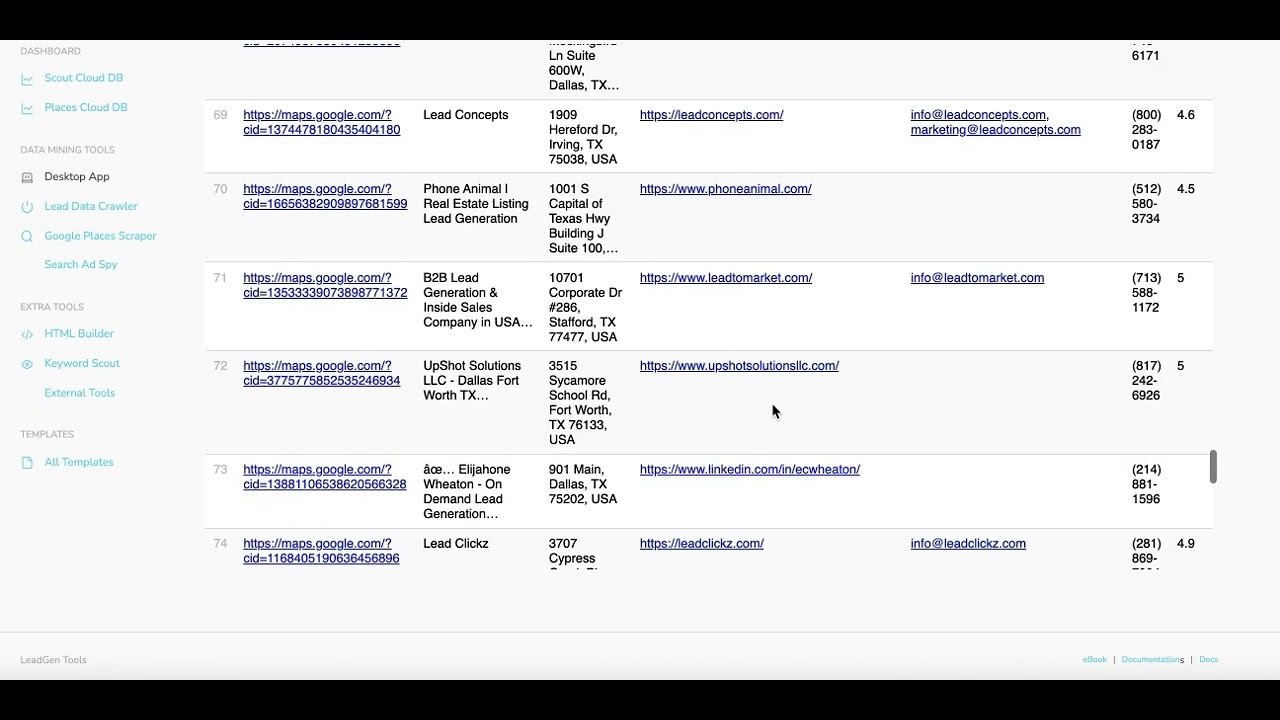
Task: Open Google Maps link for Lead Concepts
Action: pos(322,122)
